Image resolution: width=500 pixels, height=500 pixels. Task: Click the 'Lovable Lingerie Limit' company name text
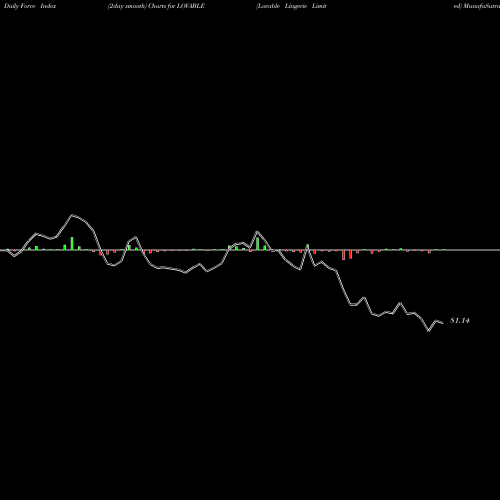[x=291, y=6]
